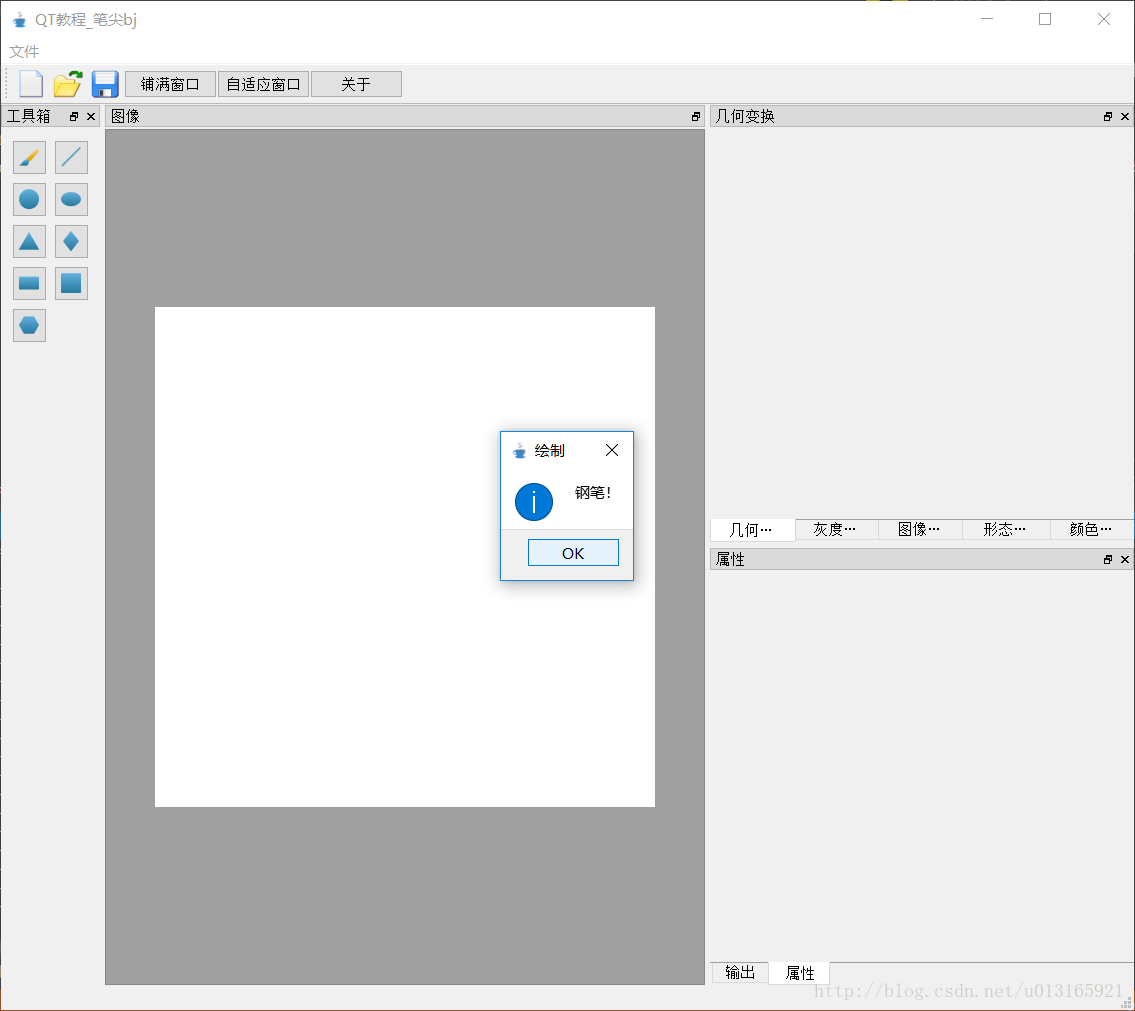Switch to the 形态… tab
1135x1011 pixels.
1006,529
